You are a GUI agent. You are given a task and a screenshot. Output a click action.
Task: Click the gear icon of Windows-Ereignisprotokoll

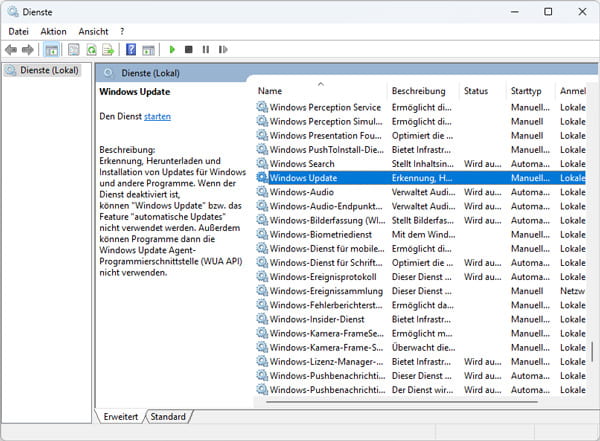click(x=262, y=276)
